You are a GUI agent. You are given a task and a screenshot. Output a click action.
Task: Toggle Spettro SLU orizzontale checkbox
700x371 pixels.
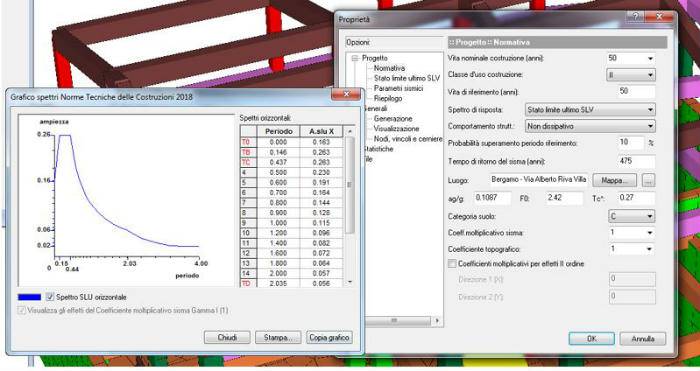coord(50,297)
